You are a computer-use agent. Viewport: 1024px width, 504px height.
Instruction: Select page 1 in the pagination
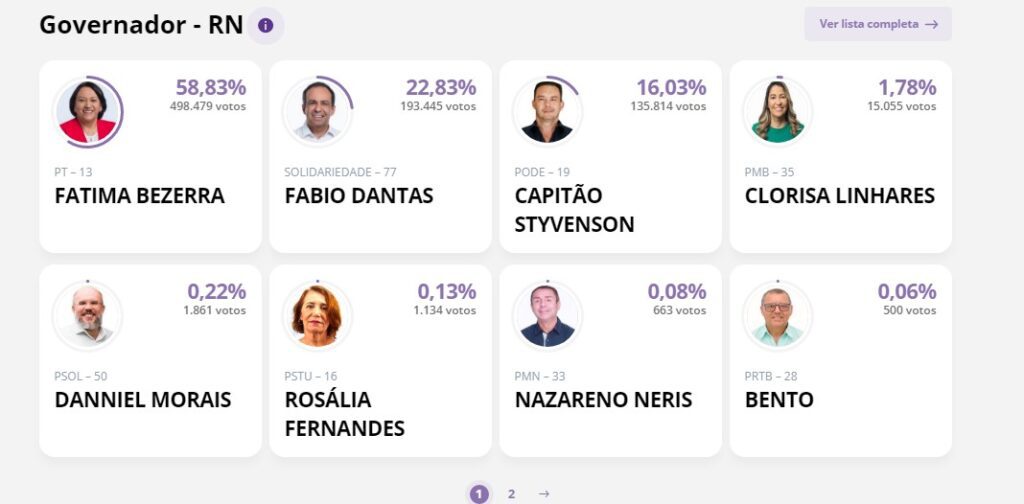479,494
